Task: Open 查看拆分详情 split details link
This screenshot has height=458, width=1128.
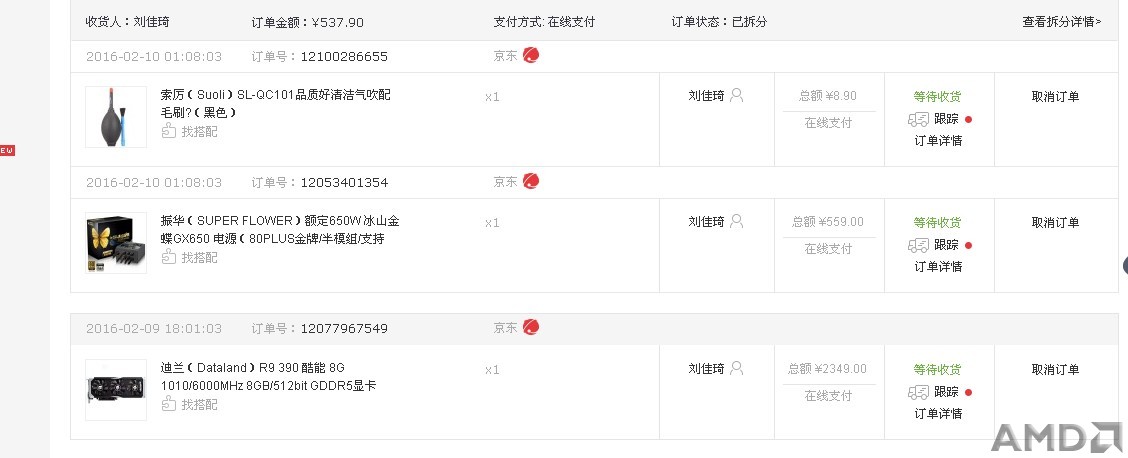Action: [x=1062, y=22]
